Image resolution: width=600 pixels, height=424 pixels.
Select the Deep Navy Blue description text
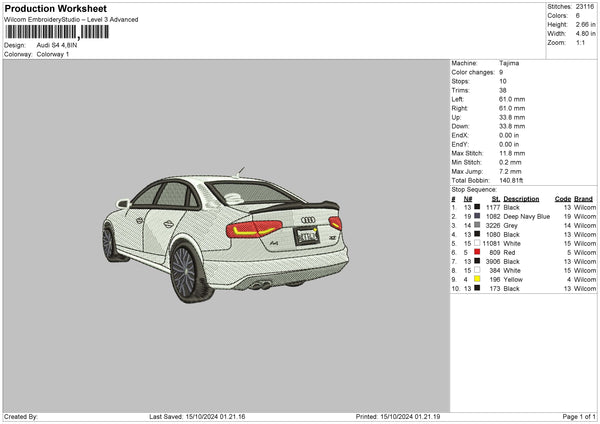pos(527,217)
